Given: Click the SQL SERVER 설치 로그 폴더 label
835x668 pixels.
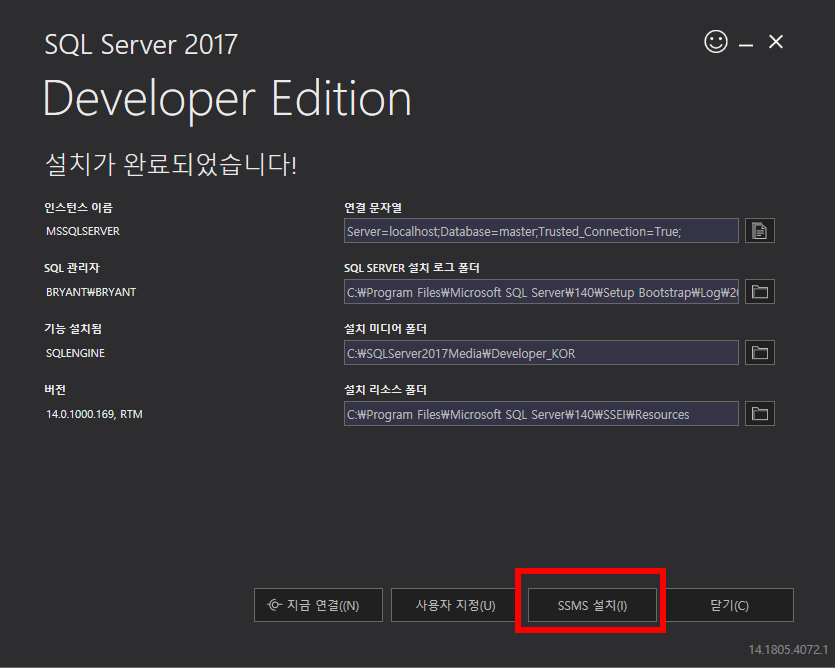Looking at the screenshot, I should 411,268.
